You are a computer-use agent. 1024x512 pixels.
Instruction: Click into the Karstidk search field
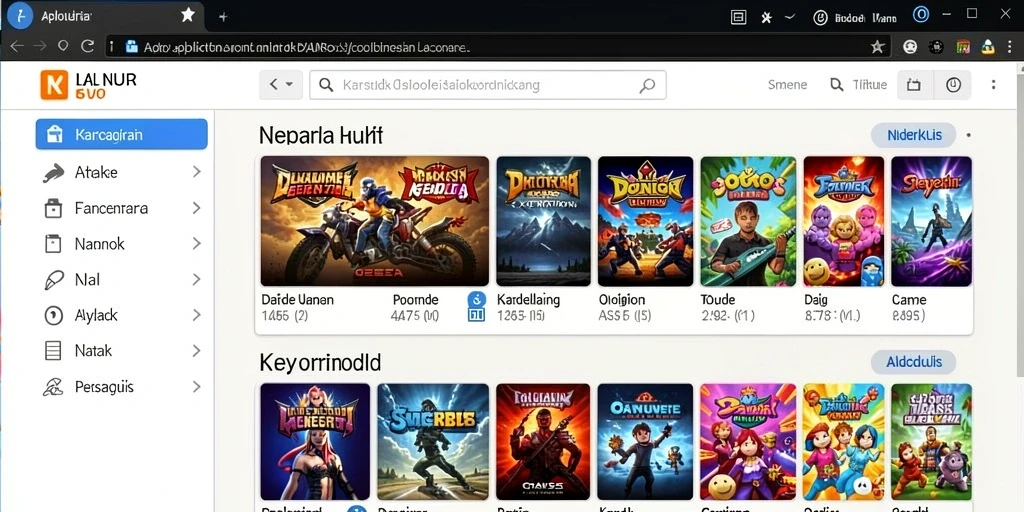488,85
